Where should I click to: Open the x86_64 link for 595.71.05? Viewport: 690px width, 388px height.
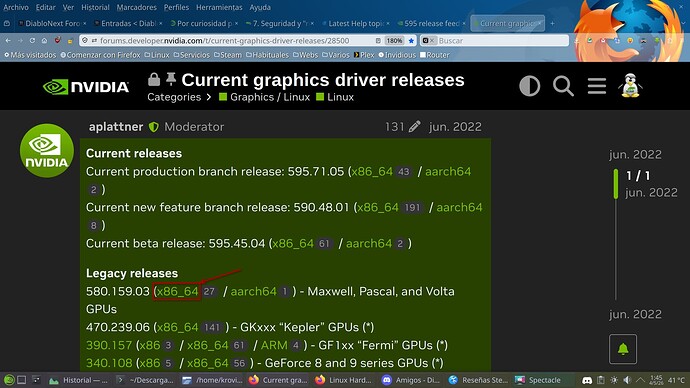coord(372,172)
